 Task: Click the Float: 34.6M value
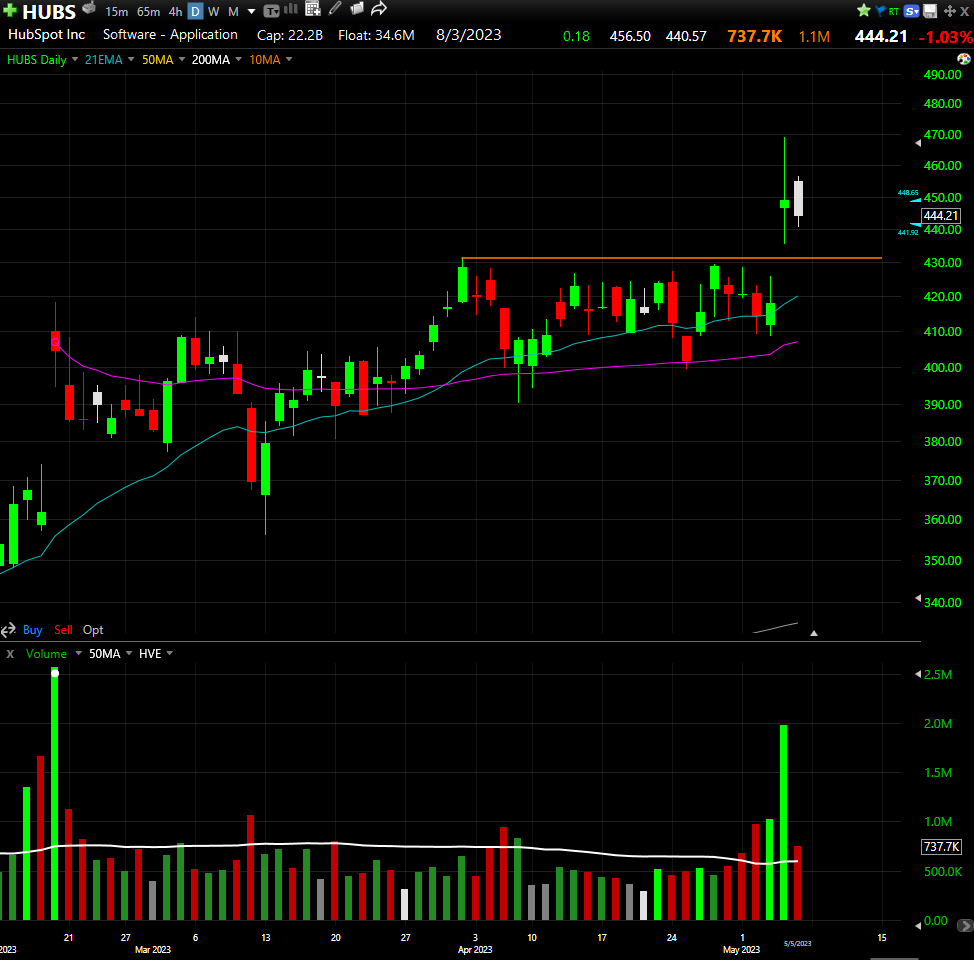point(376,35)
